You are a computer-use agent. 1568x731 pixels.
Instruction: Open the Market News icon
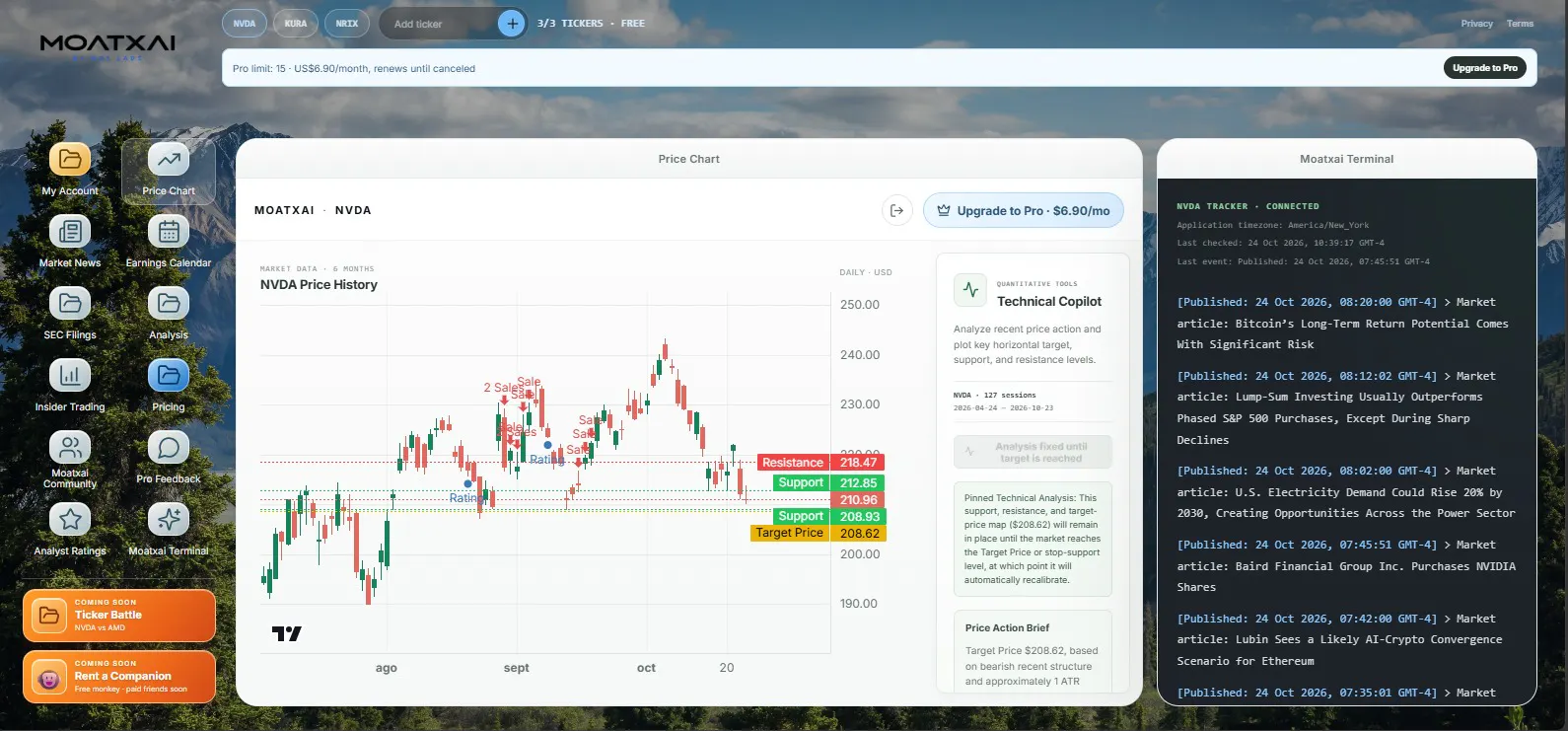point(70,231)
